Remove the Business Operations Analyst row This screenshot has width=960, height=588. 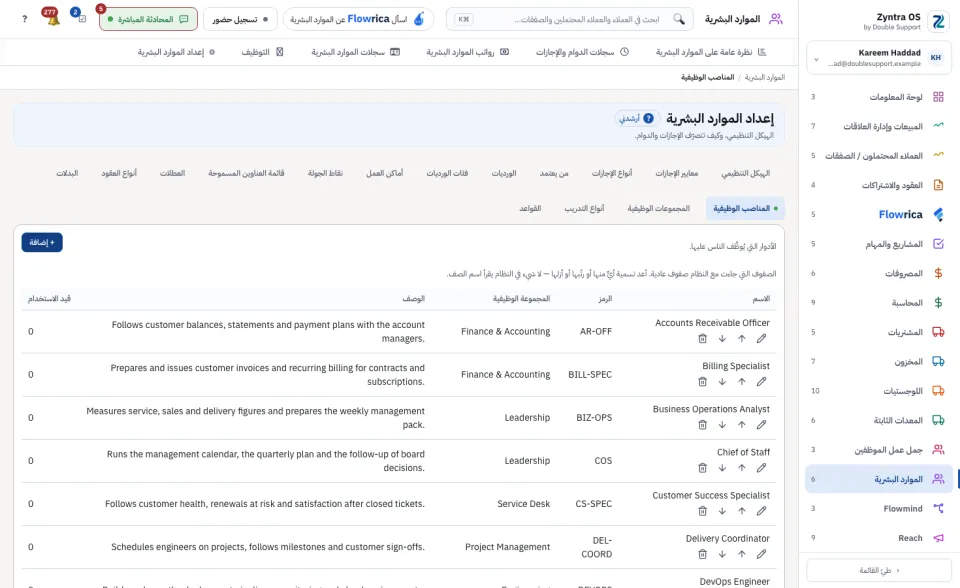pos(702,424)
